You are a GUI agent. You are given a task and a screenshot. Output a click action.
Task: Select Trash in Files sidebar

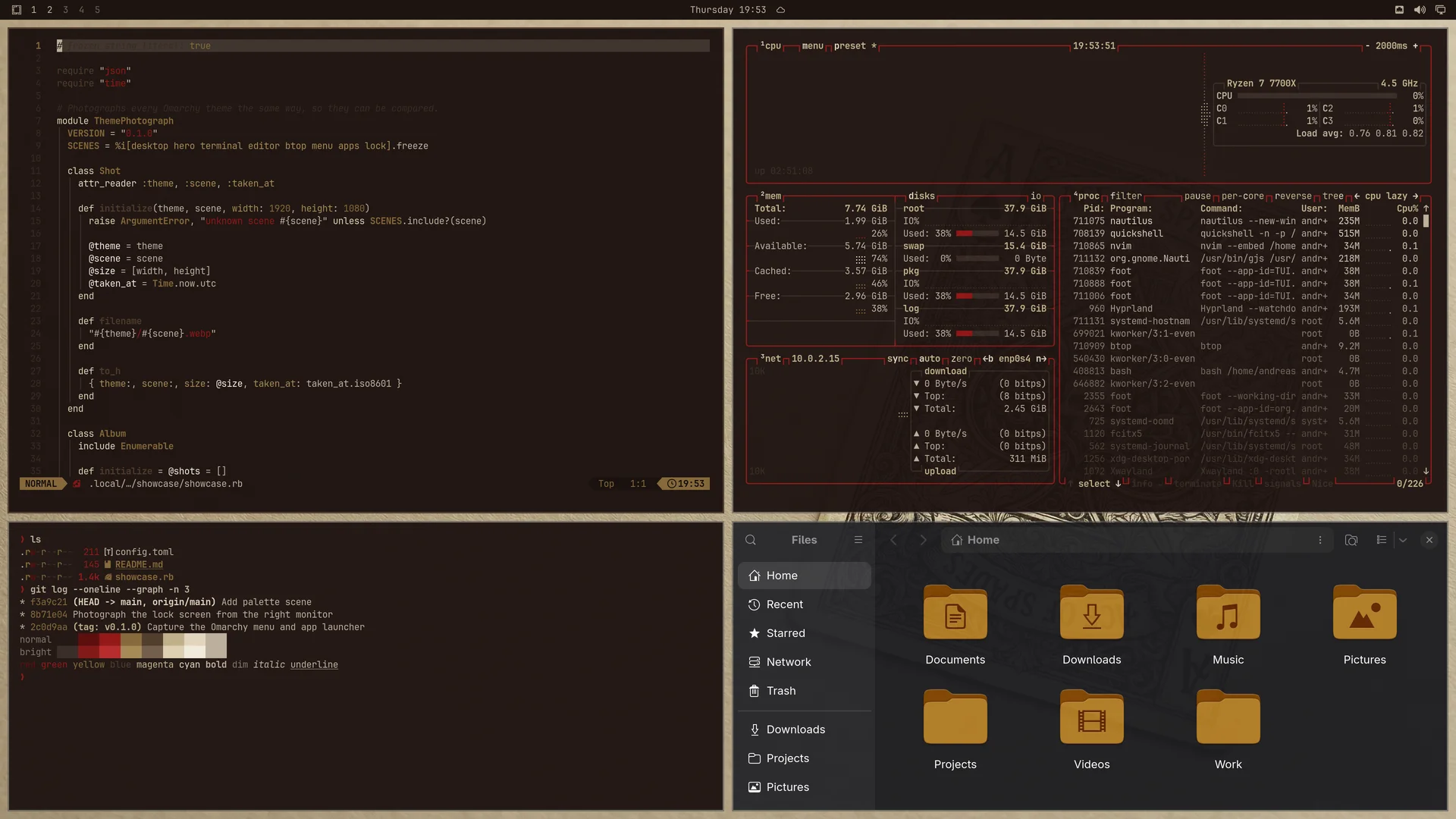coord(805,691)
